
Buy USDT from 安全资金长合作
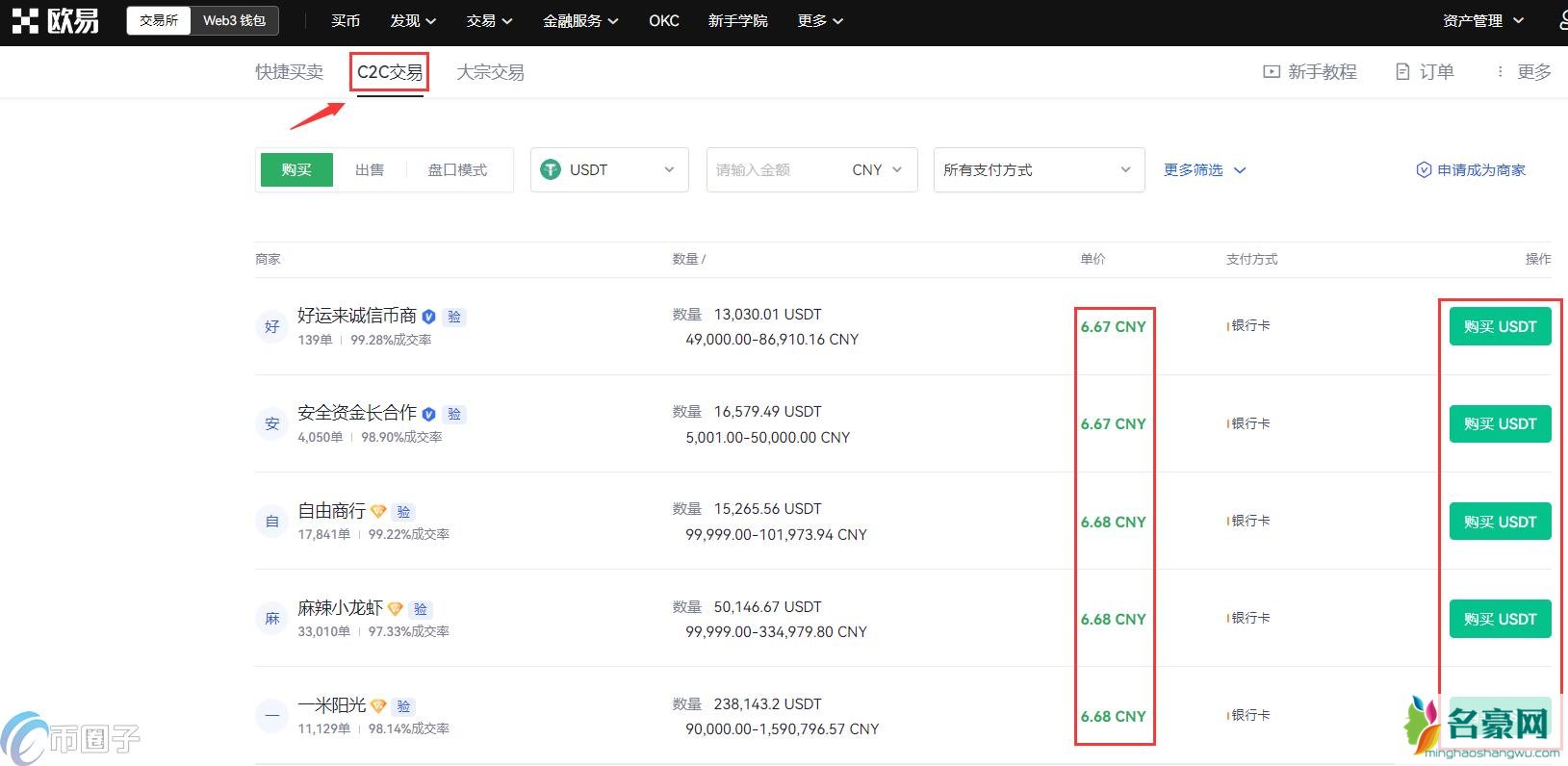click(1500, 423)
